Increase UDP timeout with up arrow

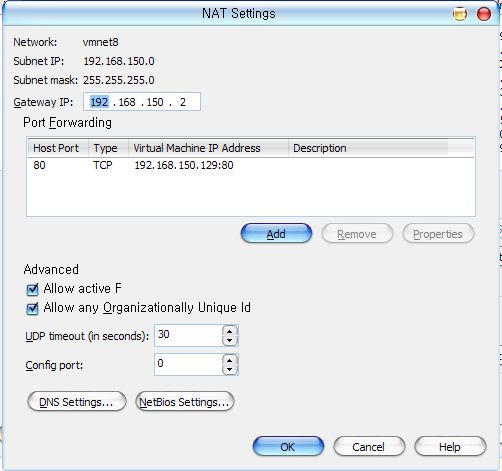coord(229,331)
